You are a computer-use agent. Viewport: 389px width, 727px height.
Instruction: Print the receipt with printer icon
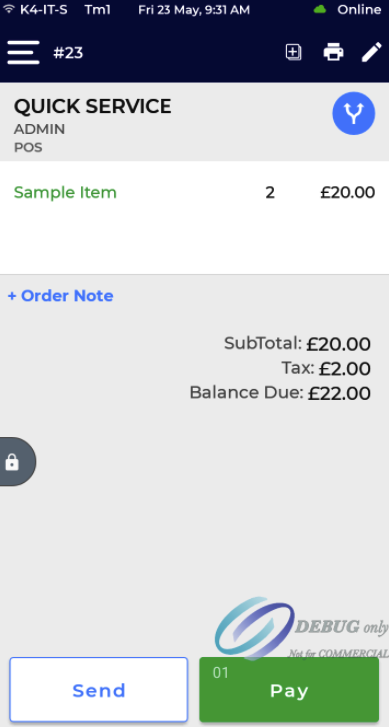[x=333, y=52]
